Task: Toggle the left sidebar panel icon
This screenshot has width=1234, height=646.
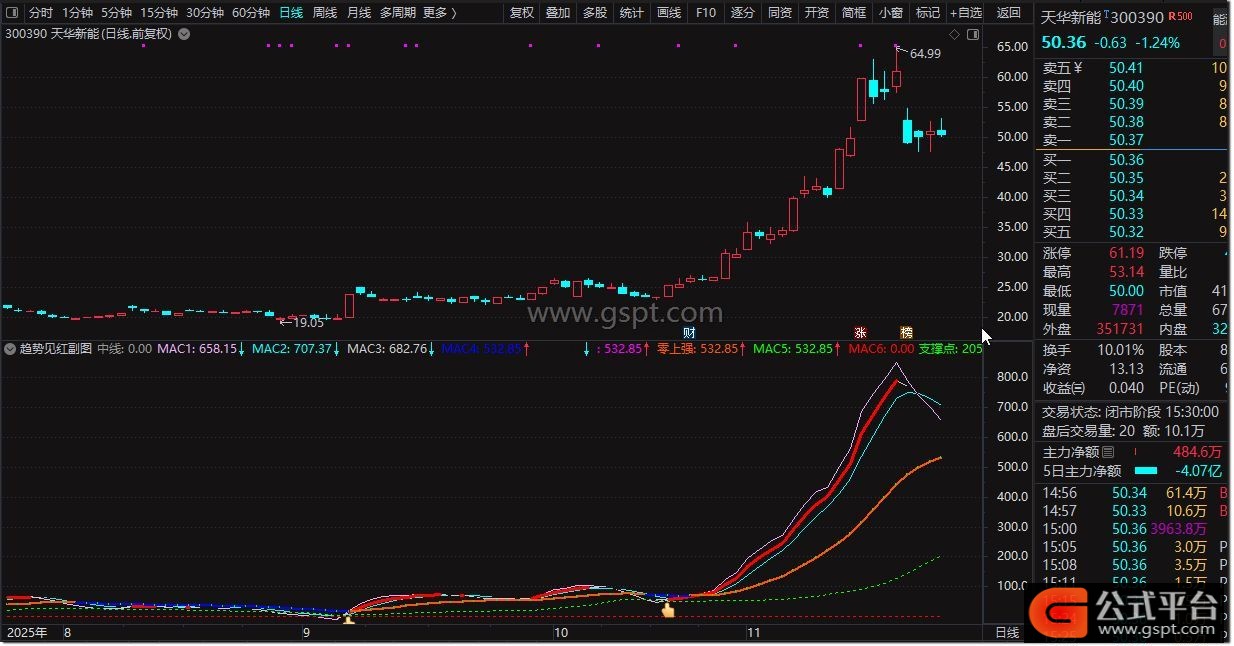Action: click(x=13, y=13)
